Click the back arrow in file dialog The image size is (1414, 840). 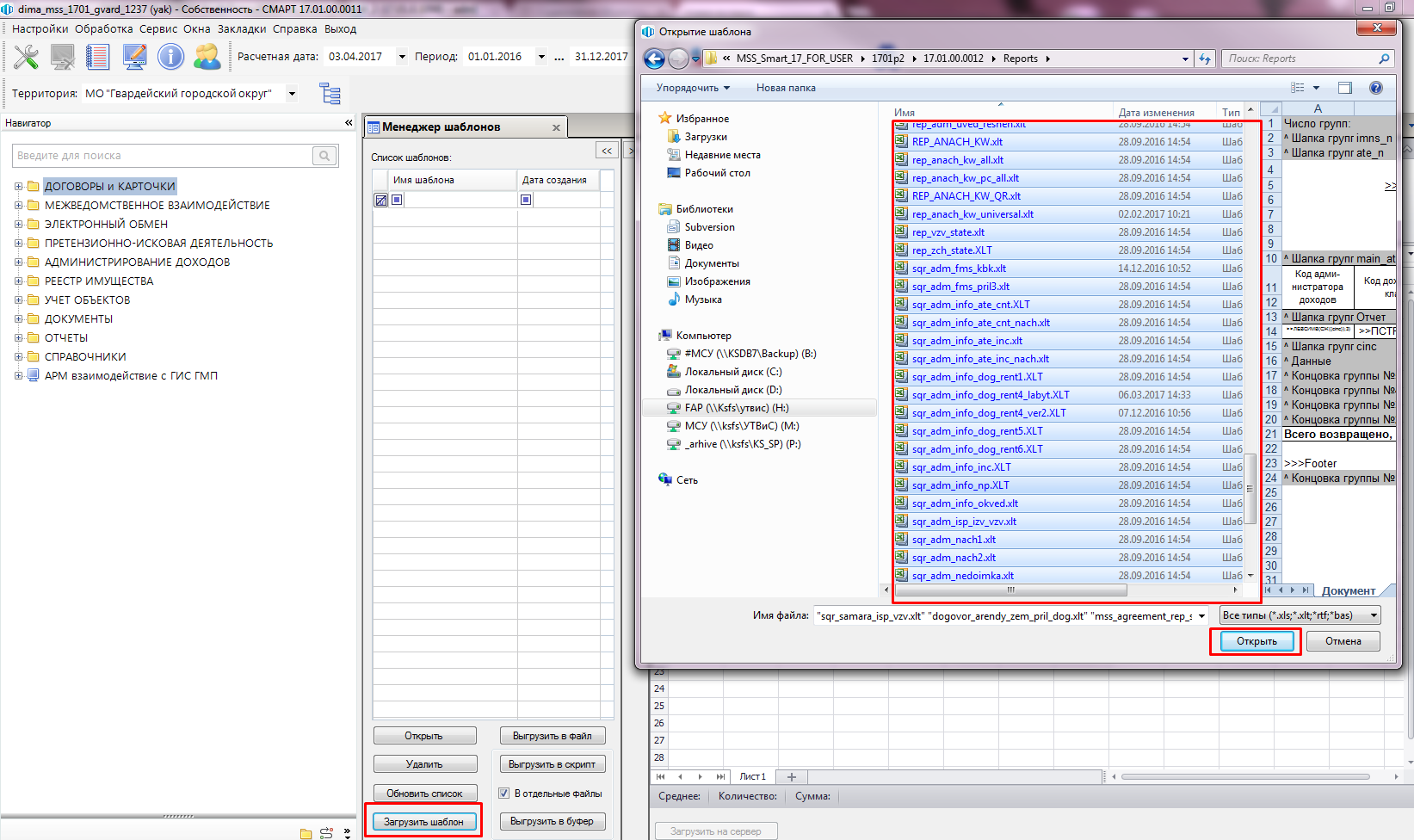(654, 59)
